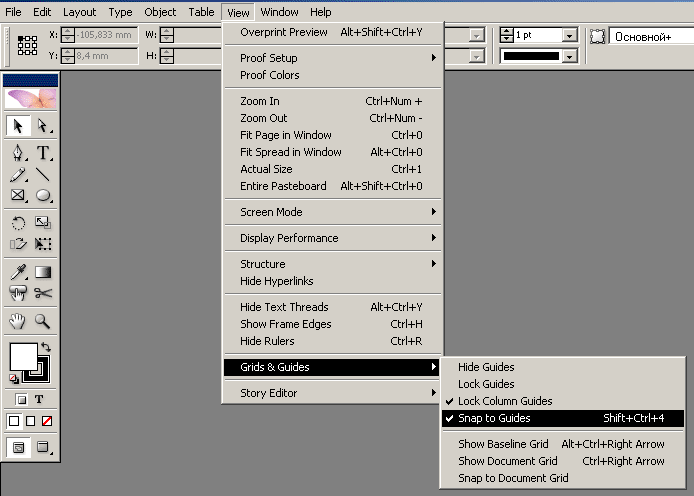The width and height of the screenshot is (694, 496).
Task: Select the Scissors tool
Action: click(x=42, y=293)
